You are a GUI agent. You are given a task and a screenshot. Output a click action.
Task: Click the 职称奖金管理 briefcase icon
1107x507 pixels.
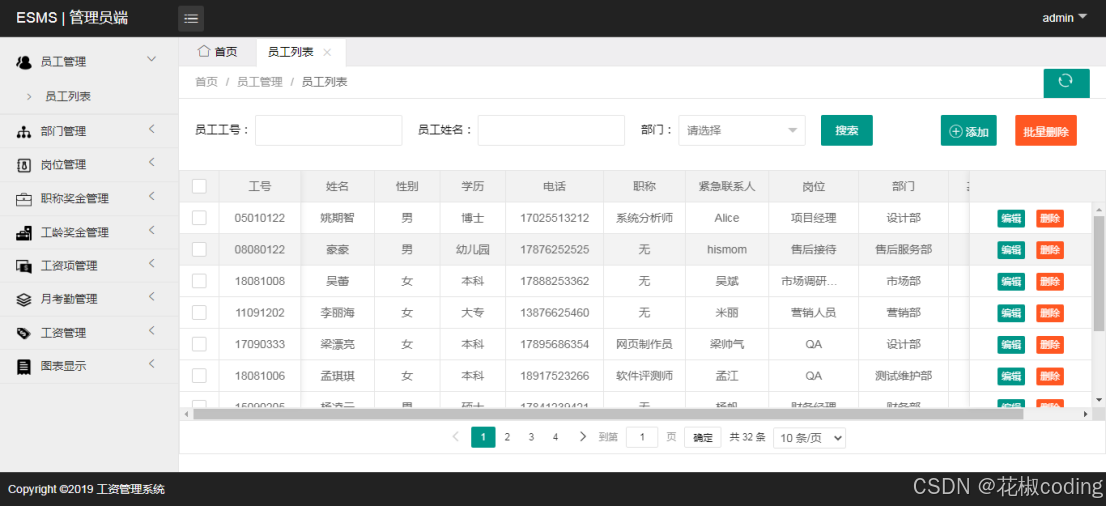(x=24, y=199)
